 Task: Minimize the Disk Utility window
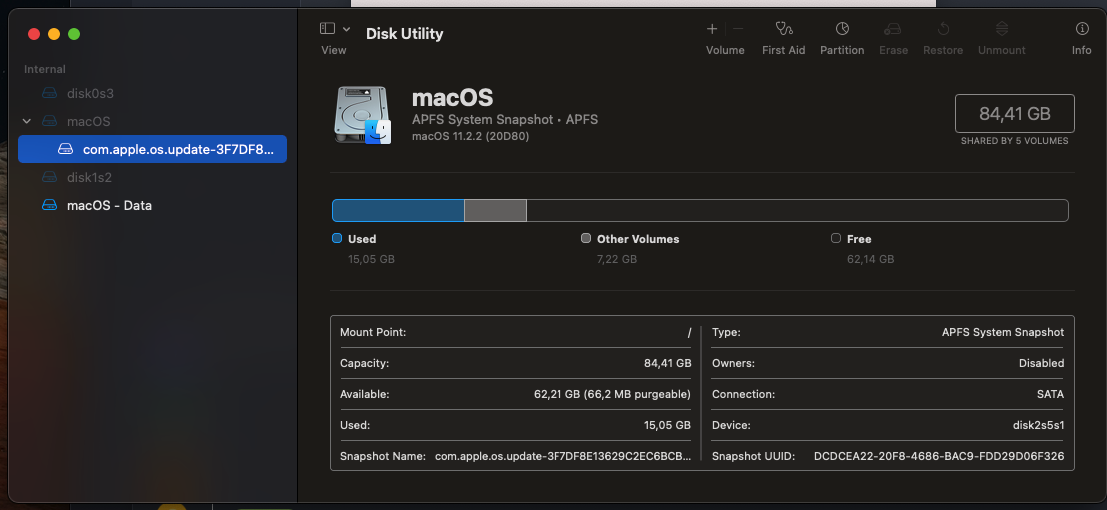pos(54,34)
